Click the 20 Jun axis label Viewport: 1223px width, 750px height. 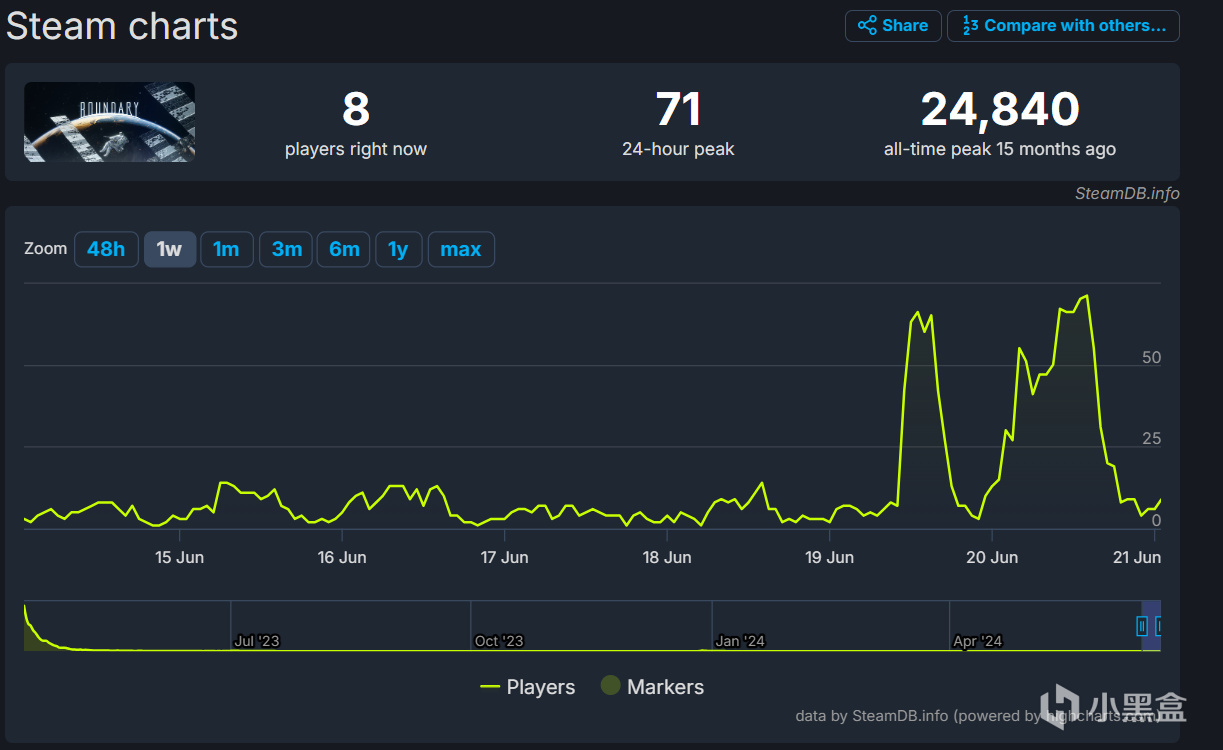992,557
